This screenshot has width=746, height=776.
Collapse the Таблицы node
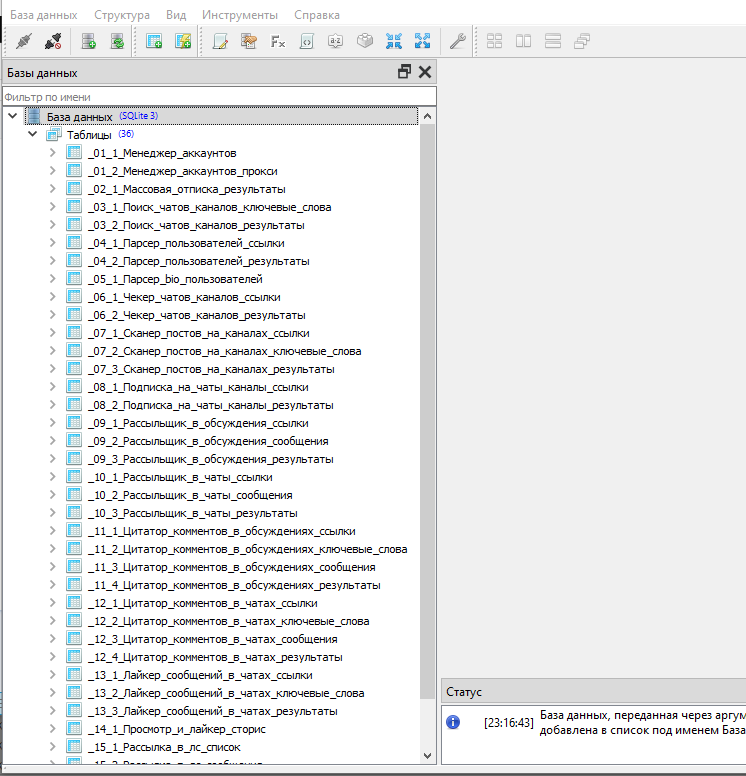[33, 135]
